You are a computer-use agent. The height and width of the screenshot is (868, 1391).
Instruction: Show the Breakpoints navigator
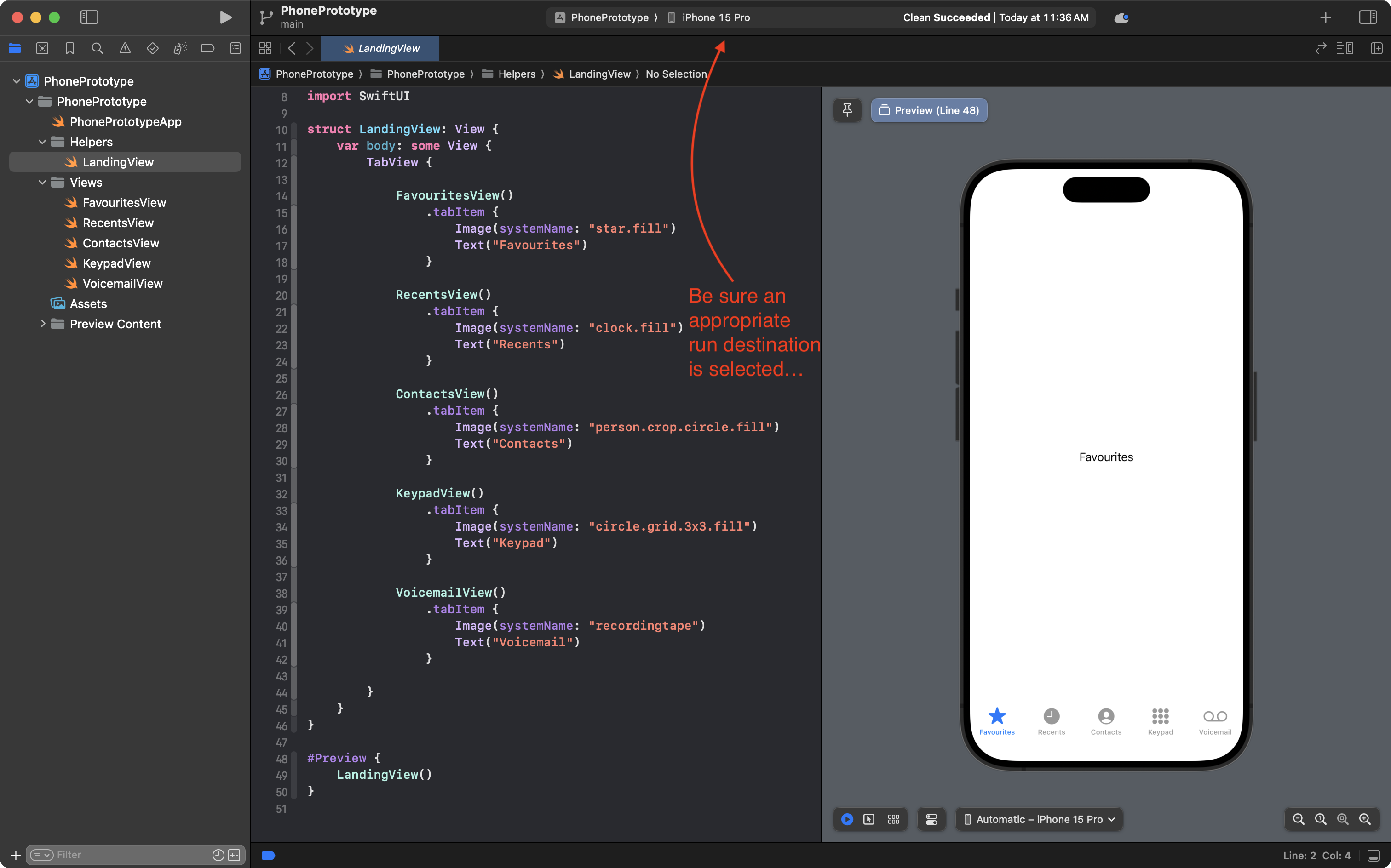(x=207, y=48)
